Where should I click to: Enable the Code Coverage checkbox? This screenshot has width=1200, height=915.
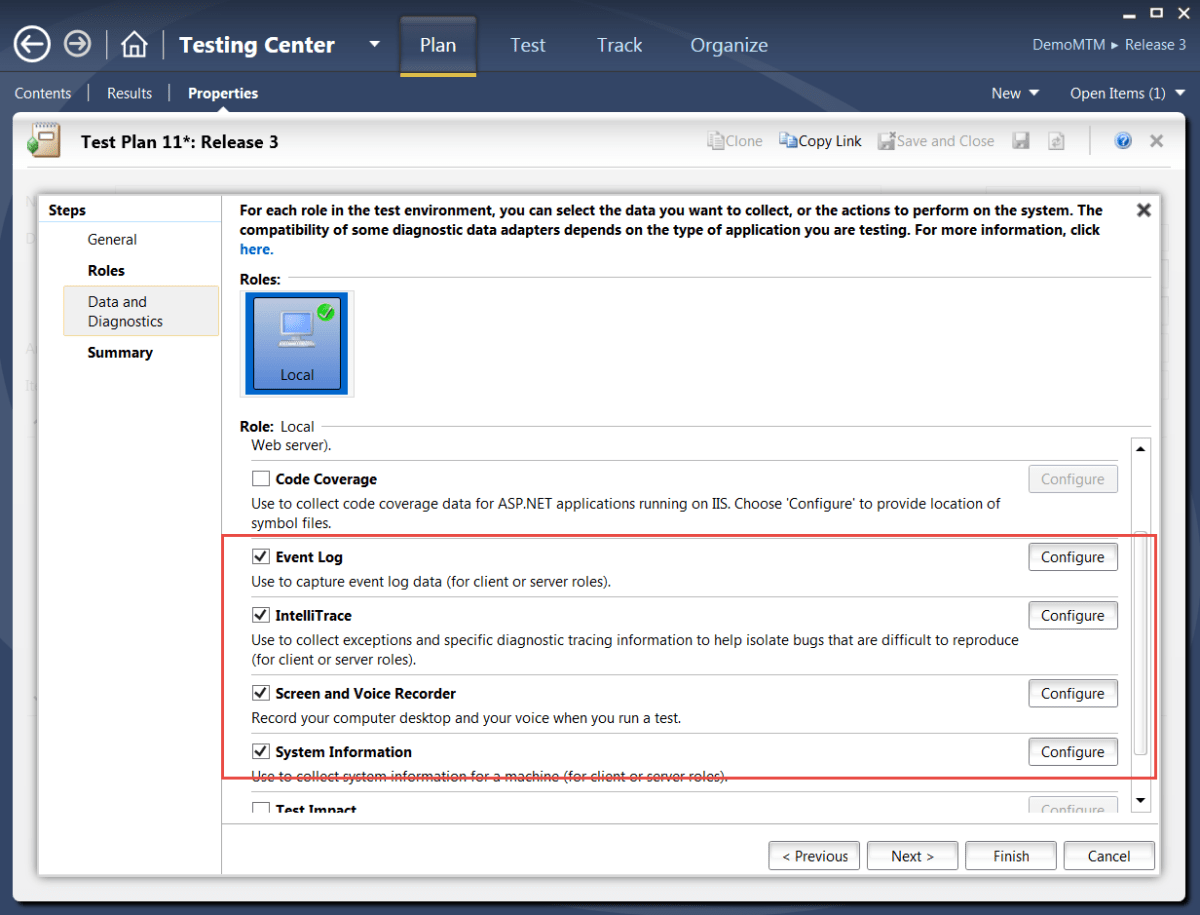pos(260,478)
